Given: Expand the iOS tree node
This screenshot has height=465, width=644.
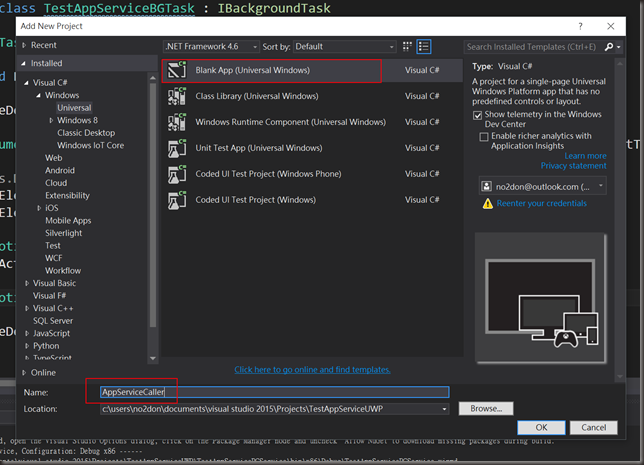Looking at the screenshot, I should 39,208.
